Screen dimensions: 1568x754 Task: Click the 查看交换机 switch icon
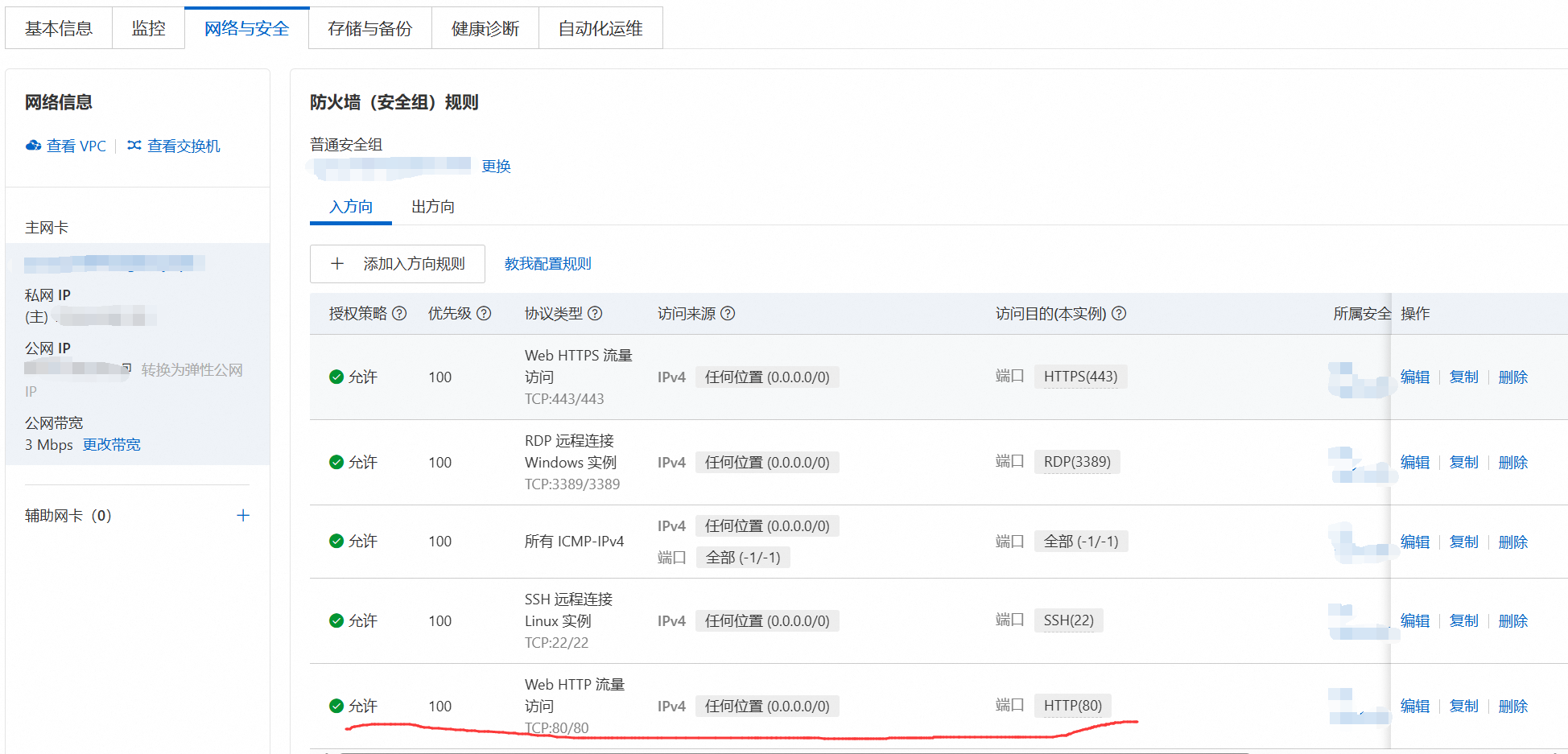click(134, 146)
